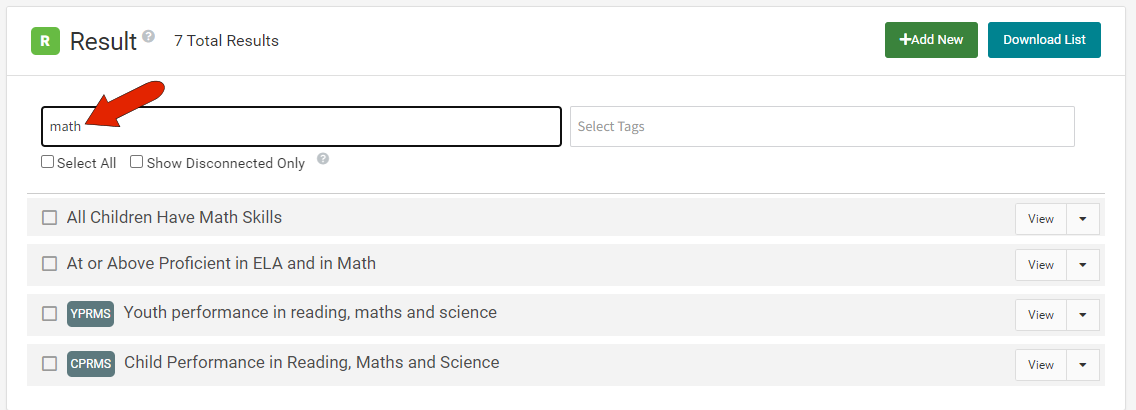Open the Select Tags field
1136x410 pixels.
(x=822, y=127)
